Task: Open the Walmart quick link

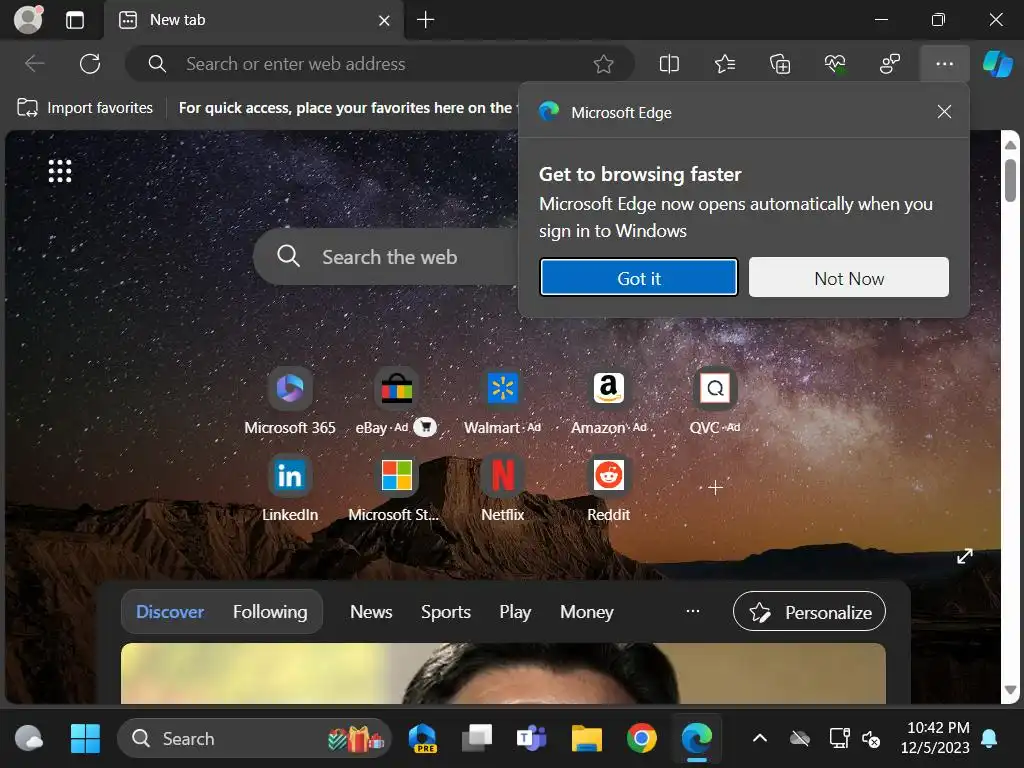Action: click(502, 400)
